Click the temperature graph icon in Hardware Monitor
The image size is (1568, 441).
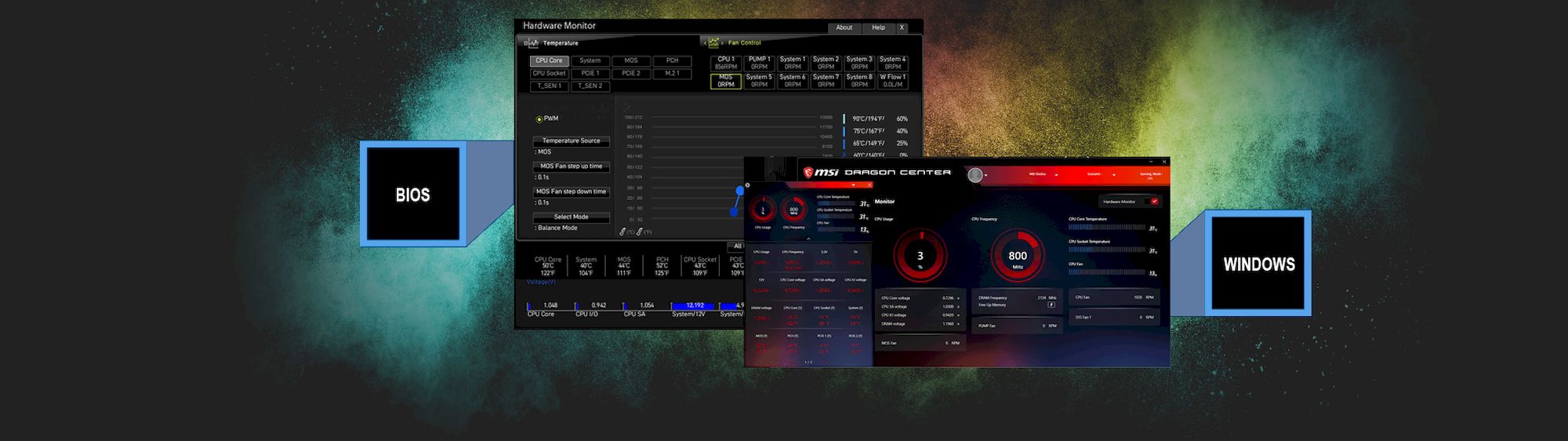tap(533, 43)
